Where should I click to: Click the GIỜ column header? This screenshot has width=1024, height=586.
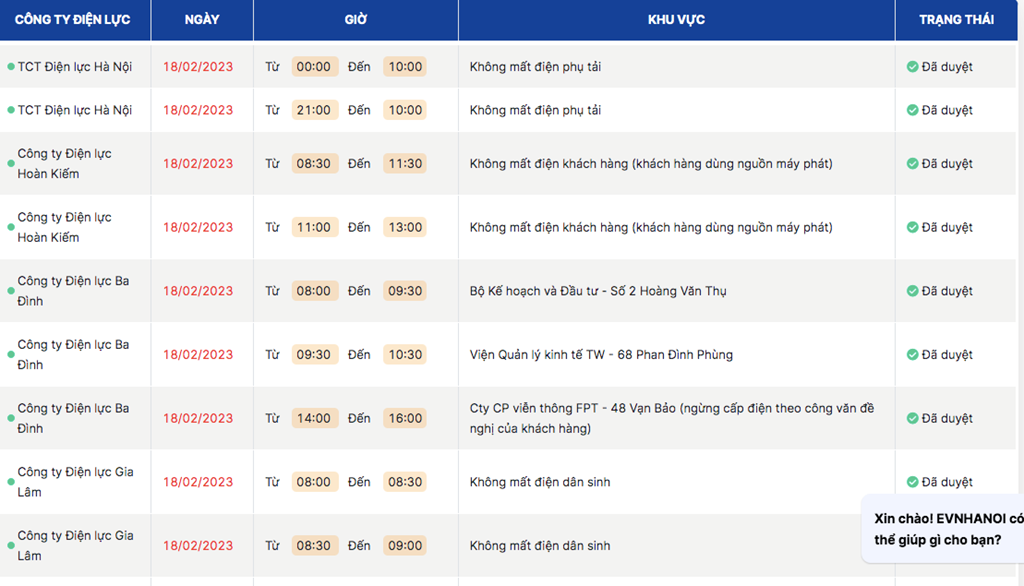coord(356,20)
